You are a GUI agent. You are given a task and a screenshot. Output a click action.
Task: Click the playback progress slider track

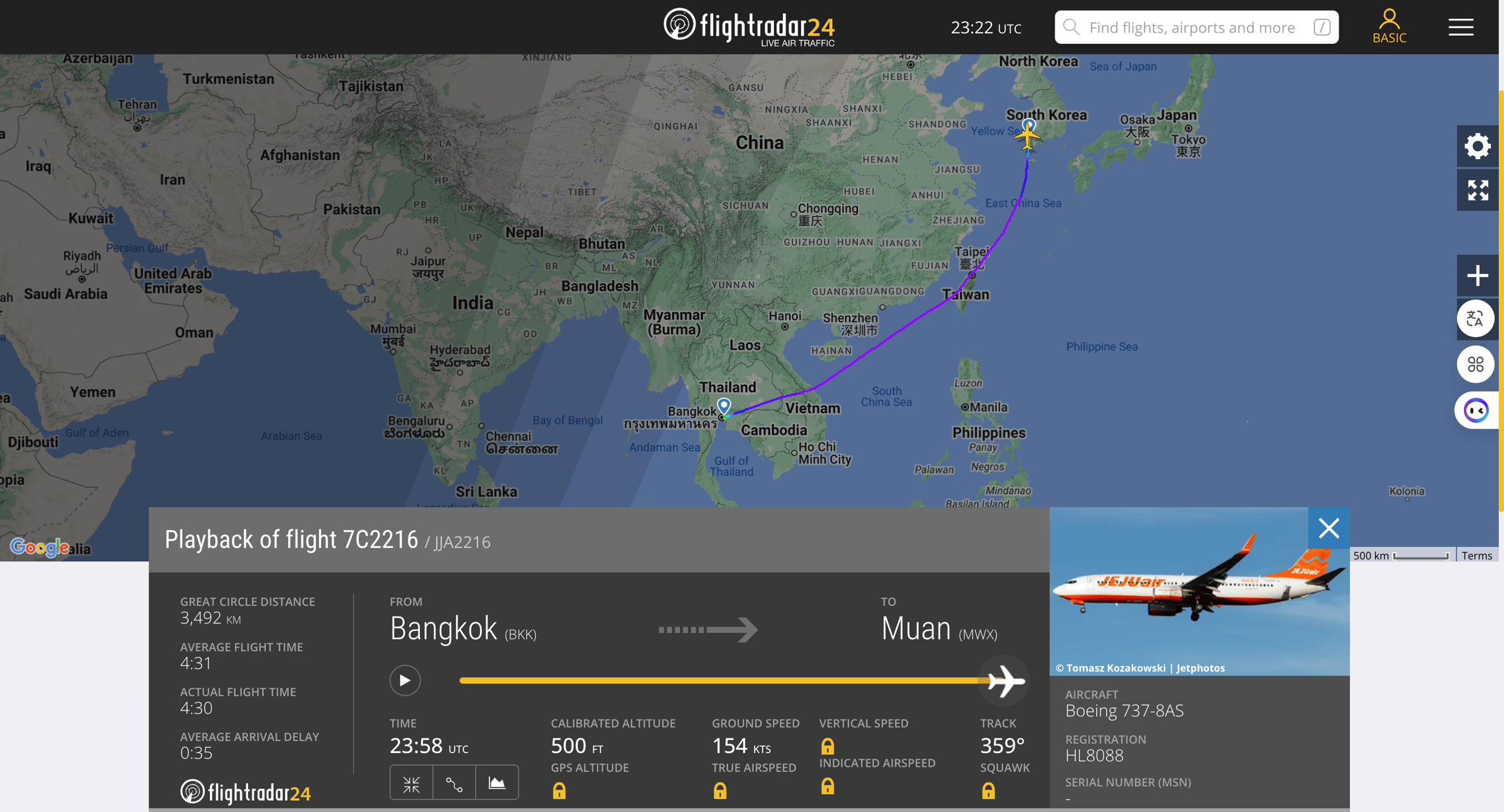[722, 680]
